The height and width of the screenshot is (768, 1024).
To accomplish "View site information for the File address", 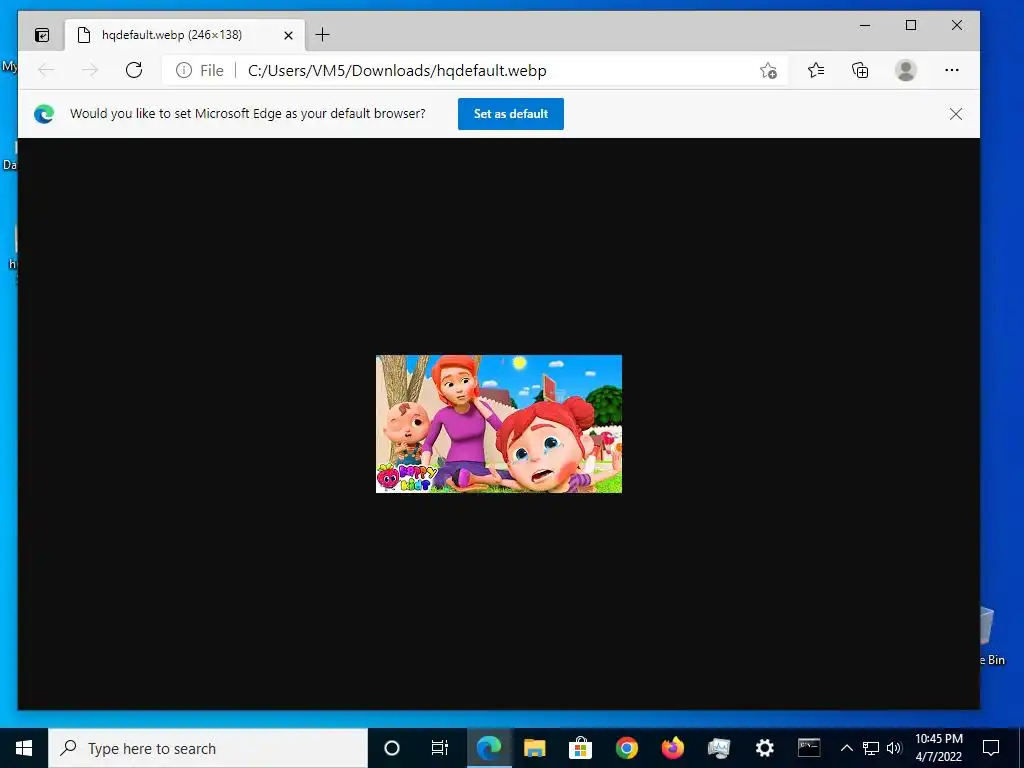I will click(x=200, y=71).
